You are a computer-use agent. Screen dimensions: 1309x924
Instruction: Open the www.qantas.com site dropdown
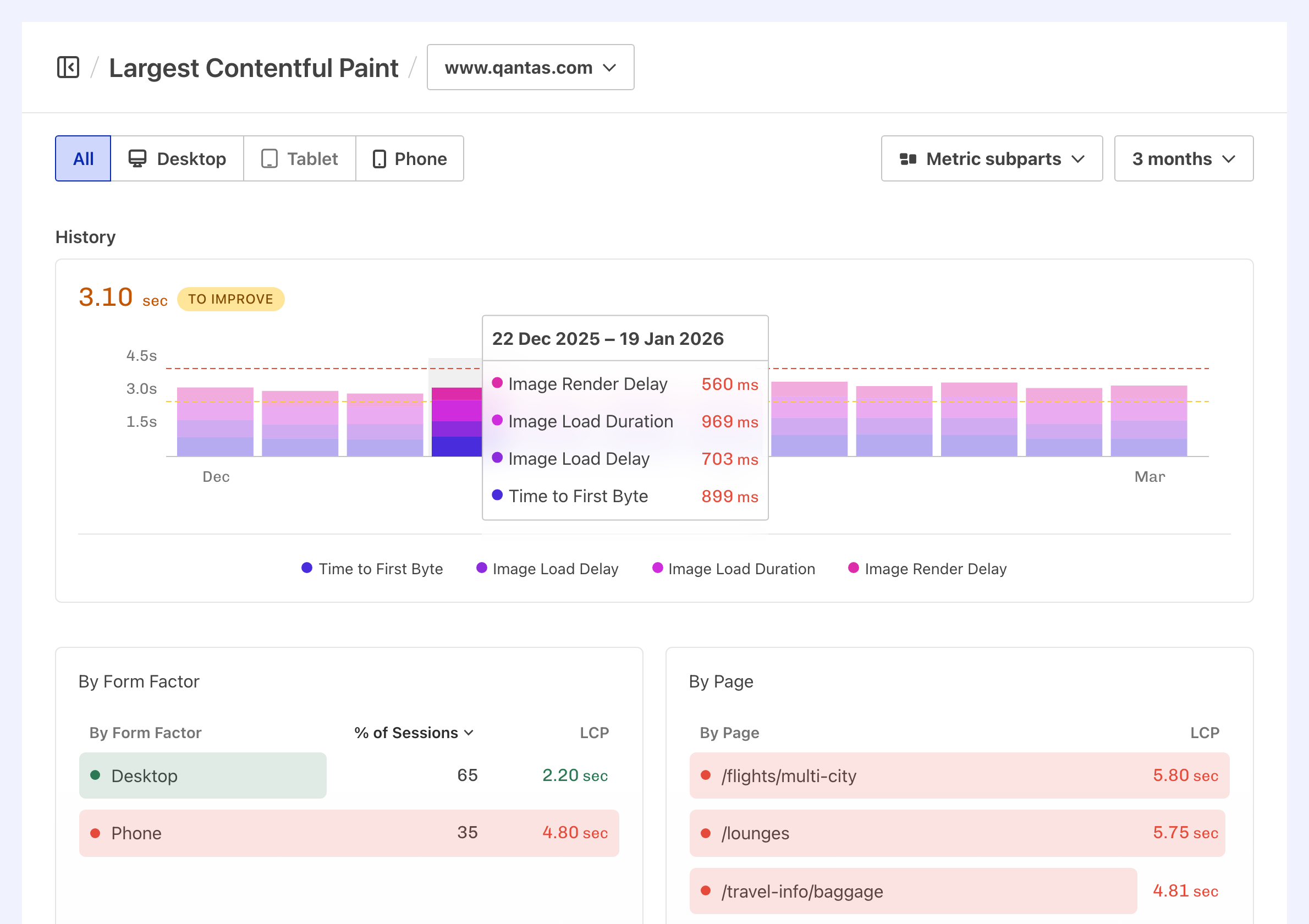point(530,67)
